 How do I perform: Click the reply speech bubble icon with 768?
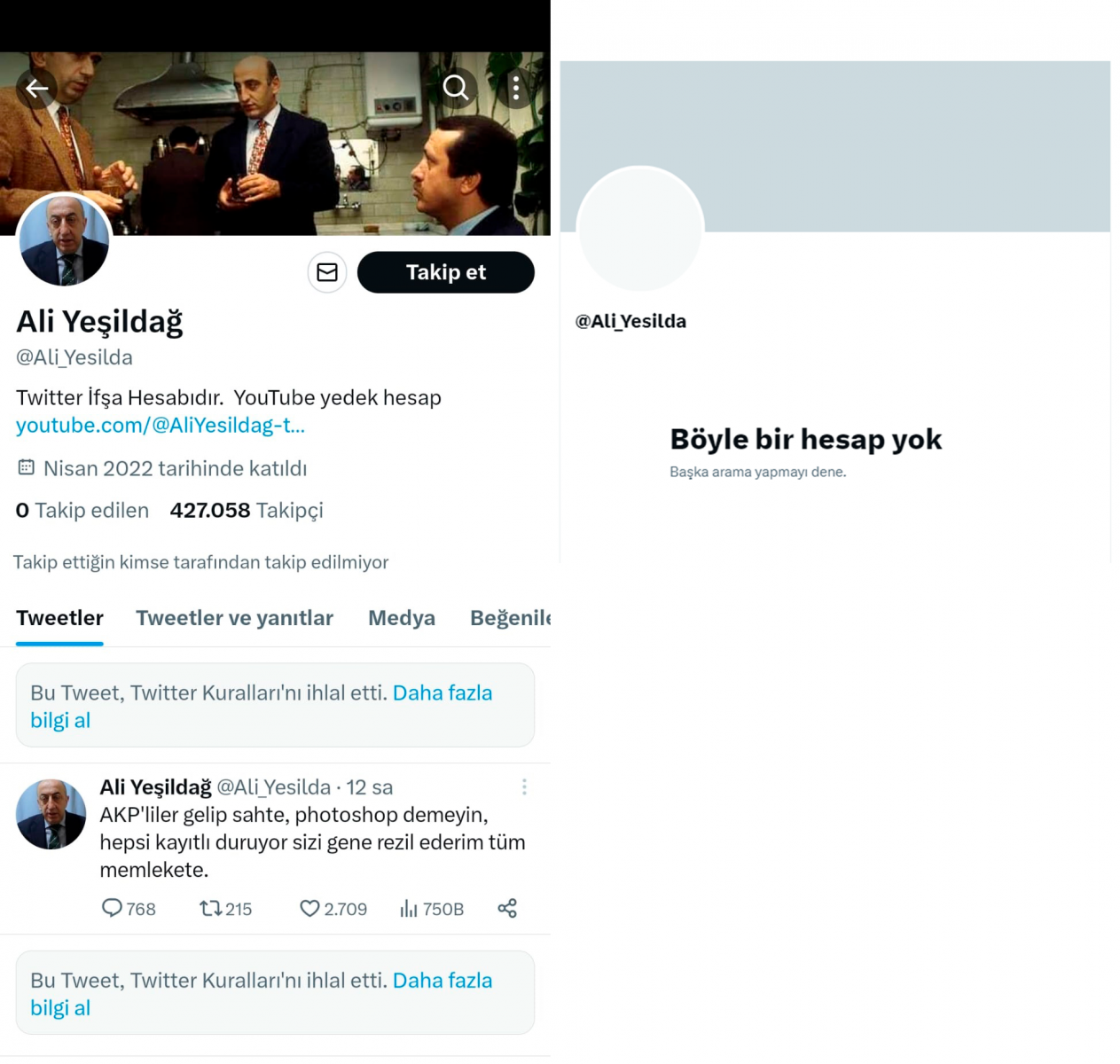pos(112,908)
